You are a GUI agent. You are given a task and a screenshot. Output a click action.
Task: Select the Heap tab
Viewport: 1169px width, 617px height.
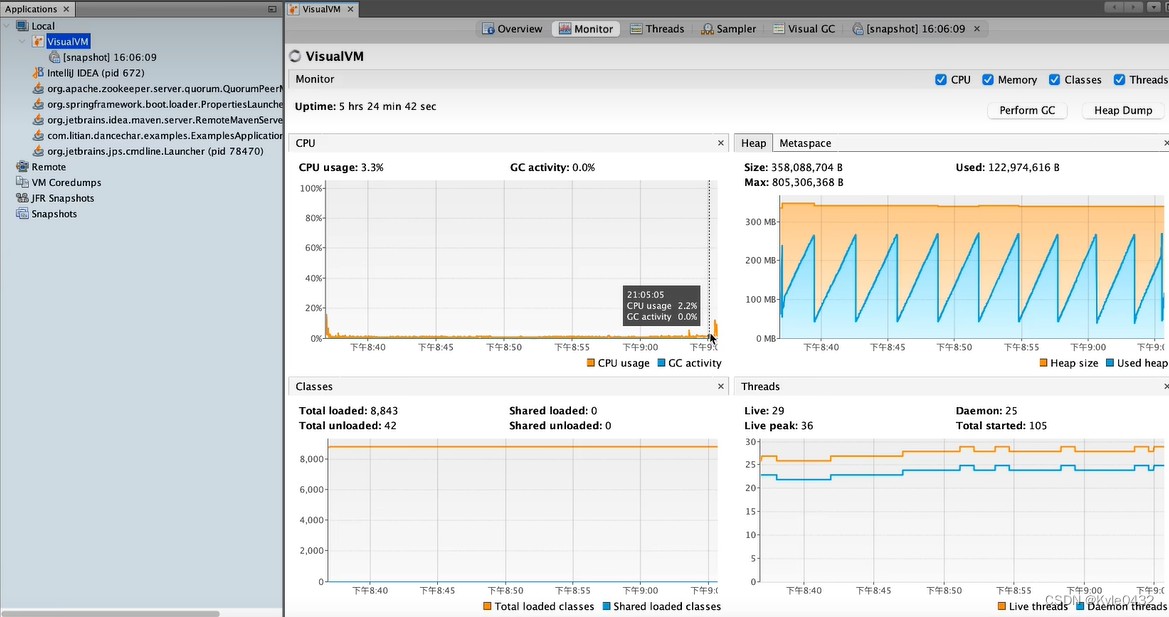point(753,143)
